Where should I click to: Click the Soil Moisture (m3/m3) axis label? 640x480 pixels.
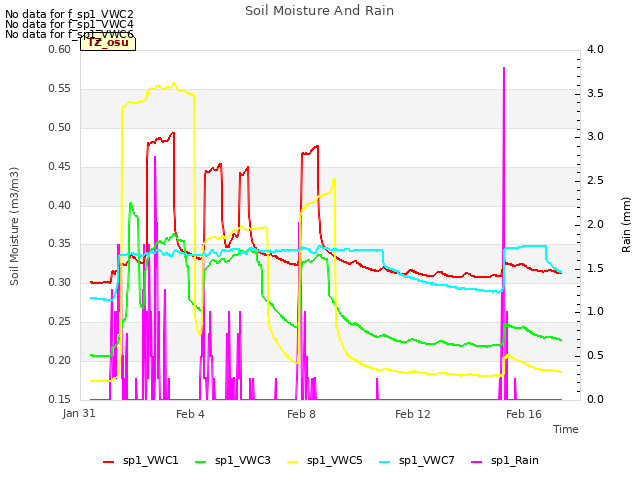click(14, 226)
